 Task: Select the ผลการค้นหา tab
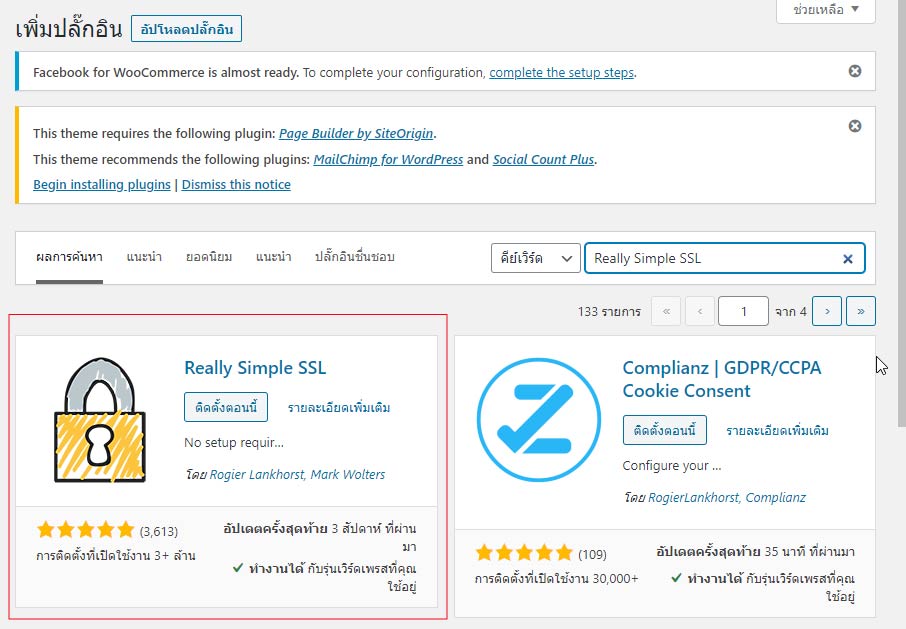pos(69,257)
